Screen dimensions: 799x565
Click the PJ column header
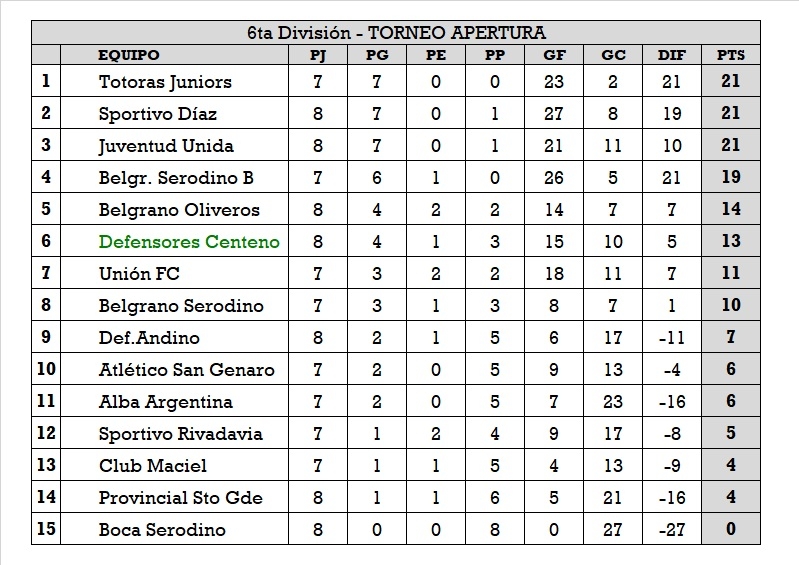pos(318,55)
